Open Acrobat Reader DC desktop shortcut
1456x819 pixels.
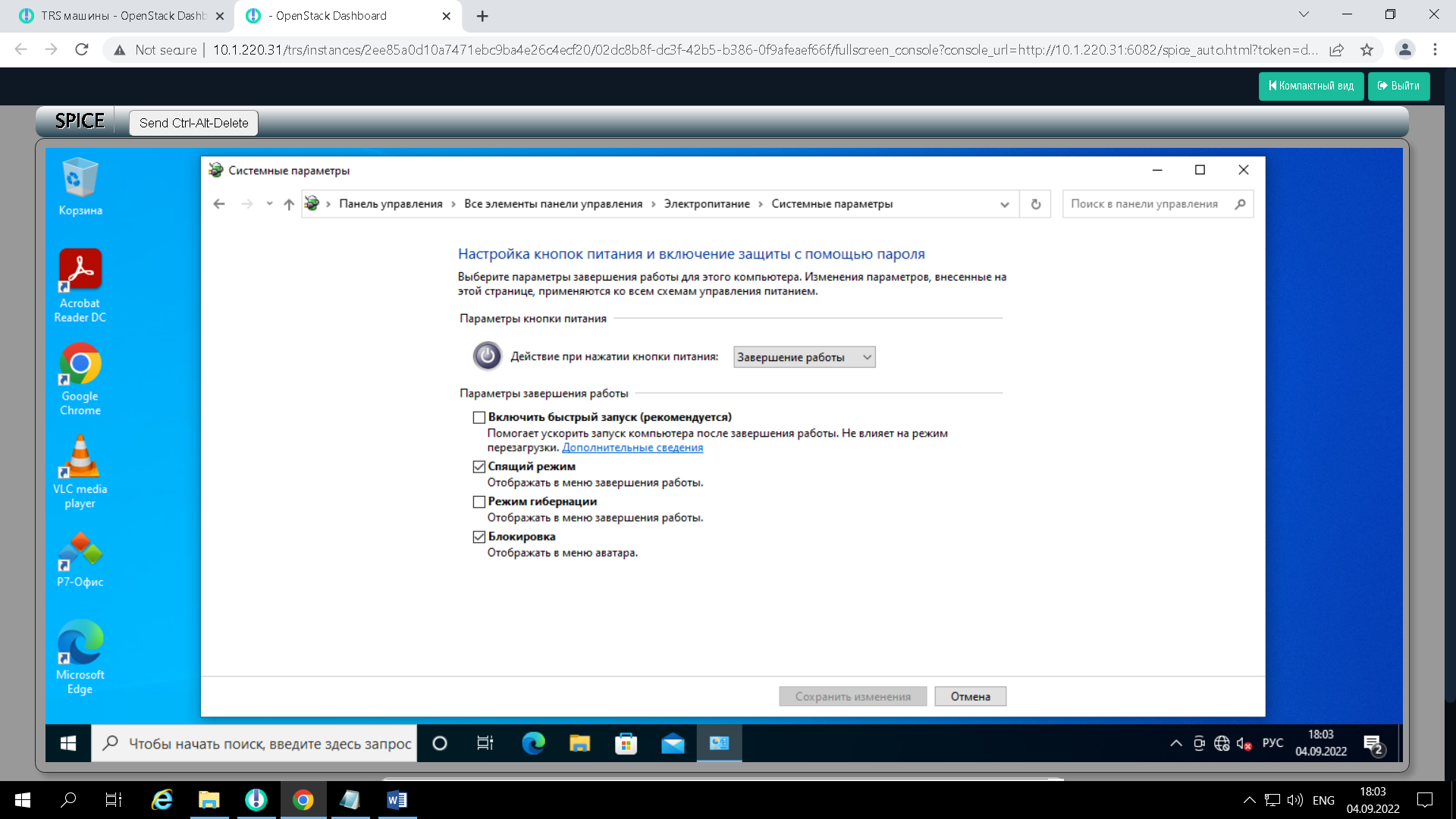click(80, 286)
